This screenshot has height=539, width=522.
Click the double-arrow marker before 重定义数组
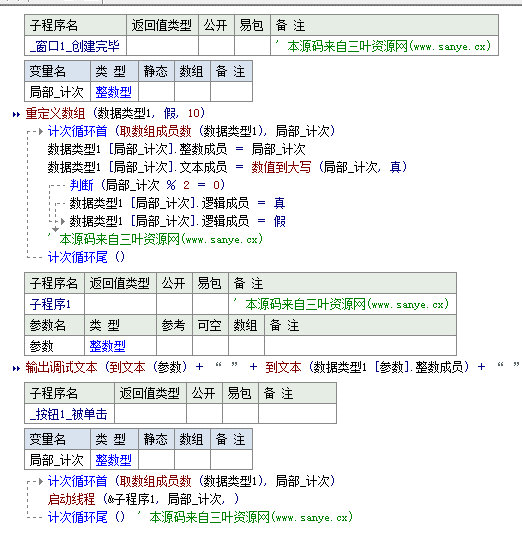(x=16, y=114)
